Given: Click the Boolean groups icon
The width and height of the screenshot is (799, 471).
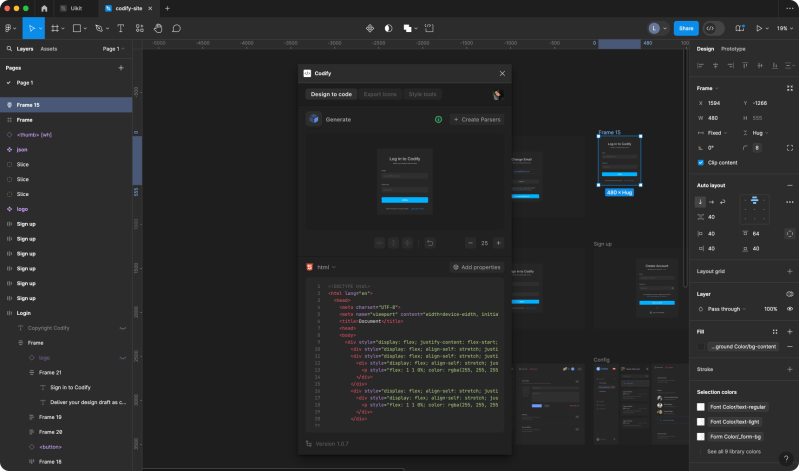Looking at the screenshot, I should point(407,29).
